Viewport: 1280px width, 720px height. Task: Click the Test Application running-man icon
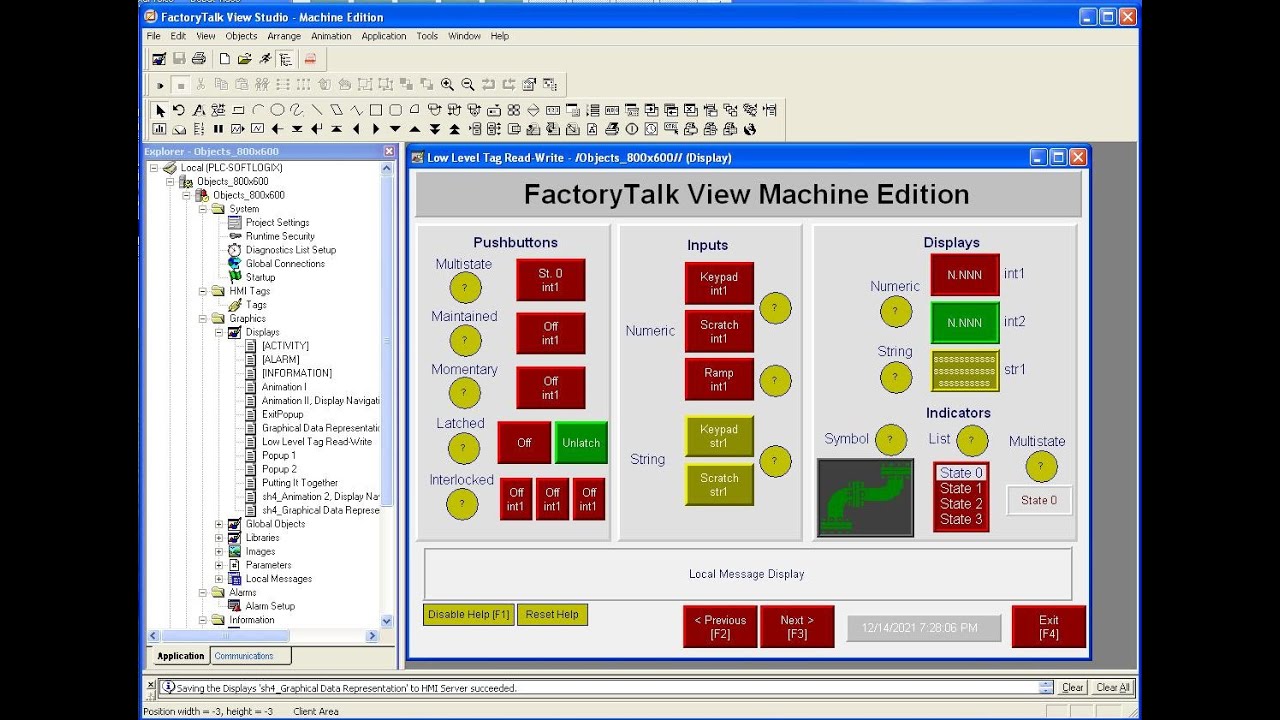[265, 59]
